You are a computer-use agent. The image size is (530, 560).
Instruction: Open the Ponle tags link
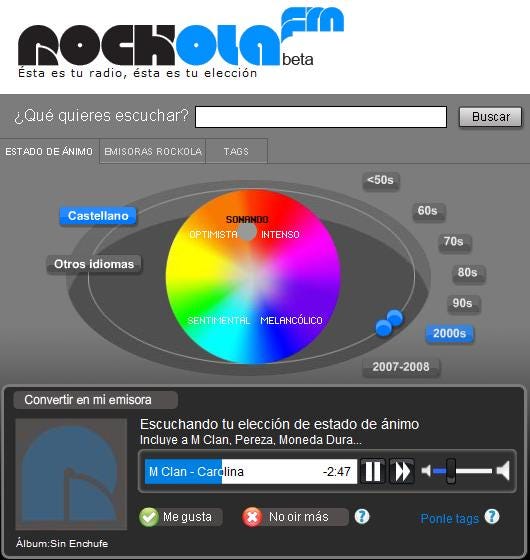pyautogui.click(x=450, y=519)
